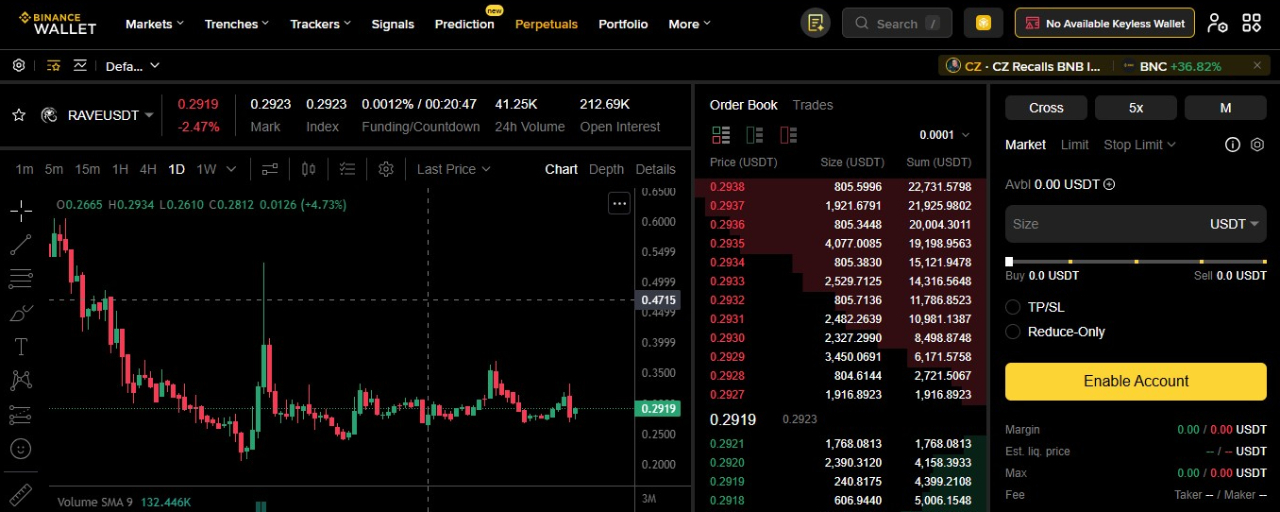1280x512 pixels.
Task: Click the RAVE token logo
Action: pos(48,115)
